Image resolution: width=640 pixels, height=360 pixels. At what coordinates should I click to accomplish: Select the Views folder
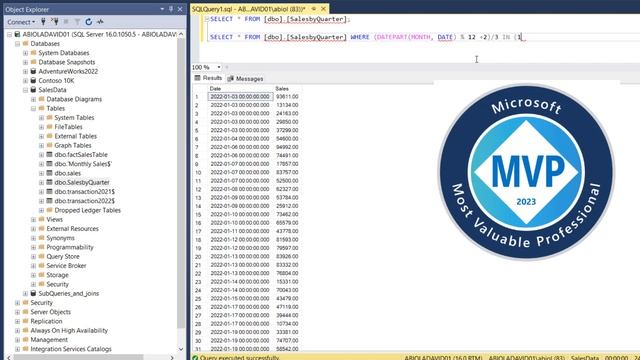tap(54, 220)
